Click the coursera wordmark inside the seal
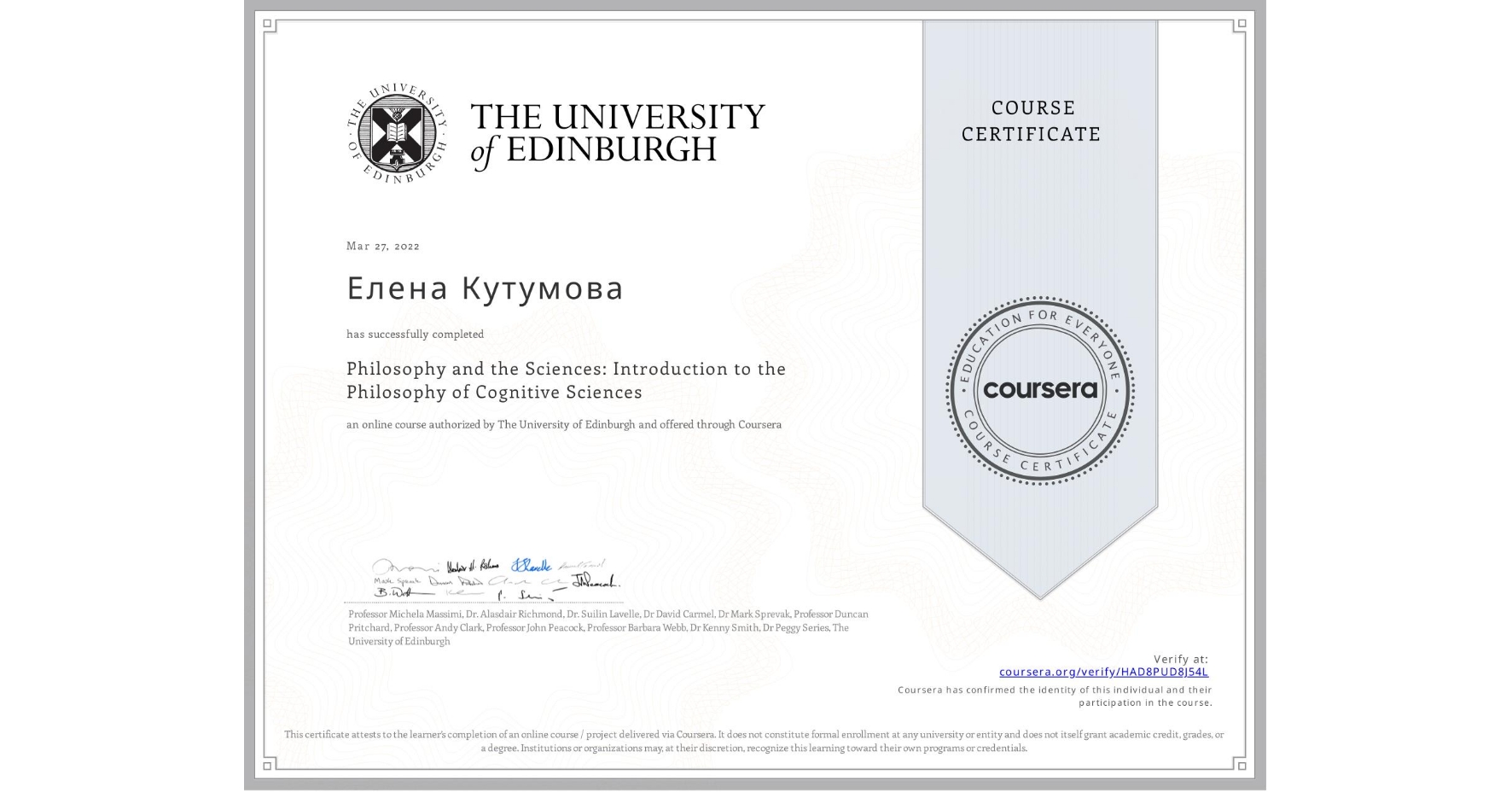 click(x=1040, y=391)
